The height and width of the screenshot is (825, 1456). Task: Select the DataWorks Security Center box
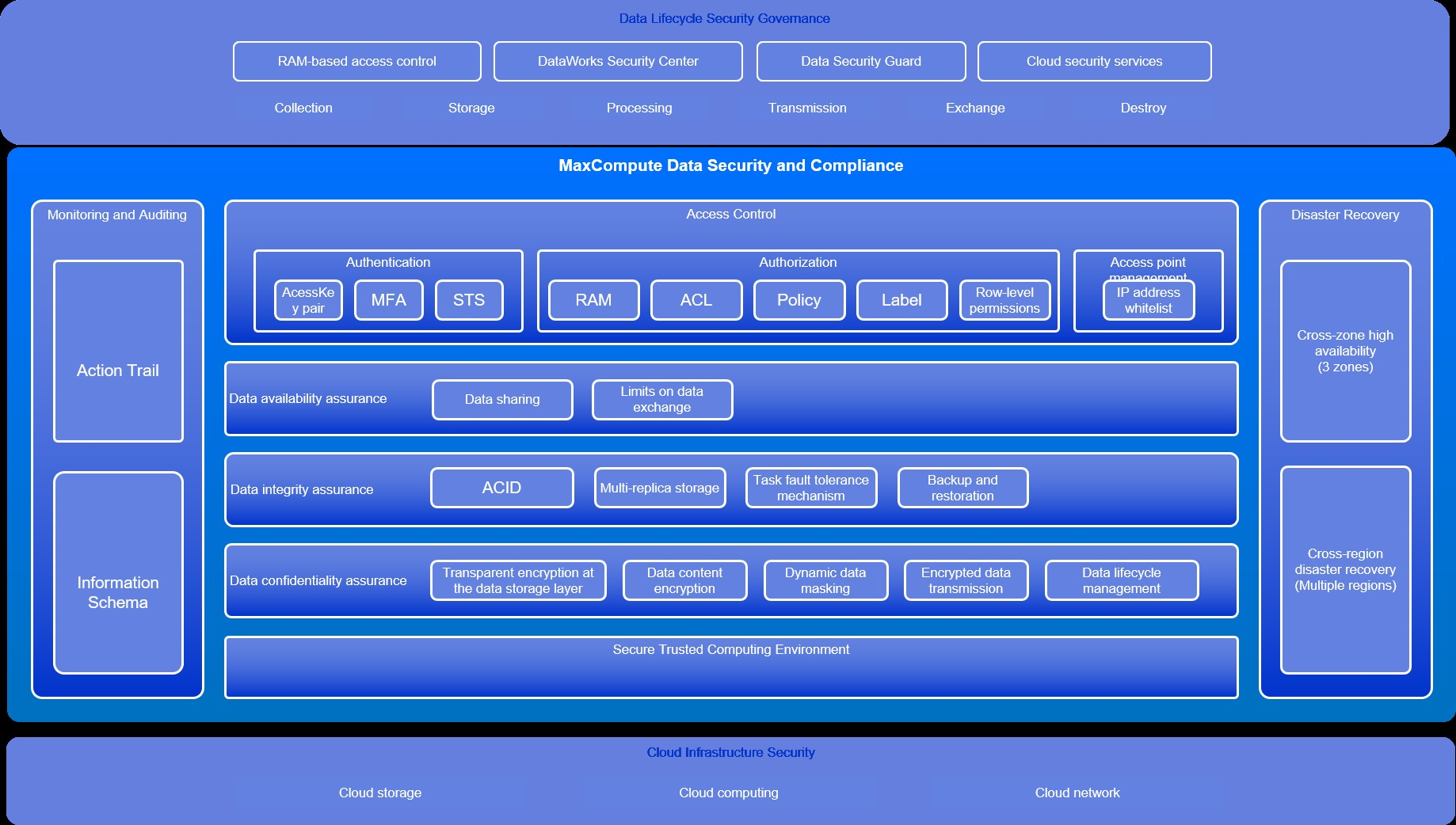tap(618, 61)
